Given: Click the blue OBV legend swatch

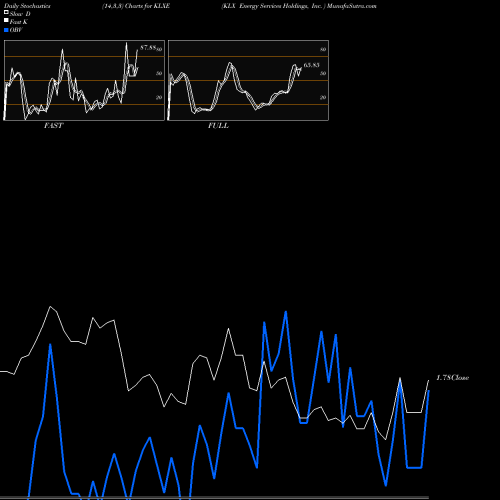Looking at the screenshot, I should [6, 30].
